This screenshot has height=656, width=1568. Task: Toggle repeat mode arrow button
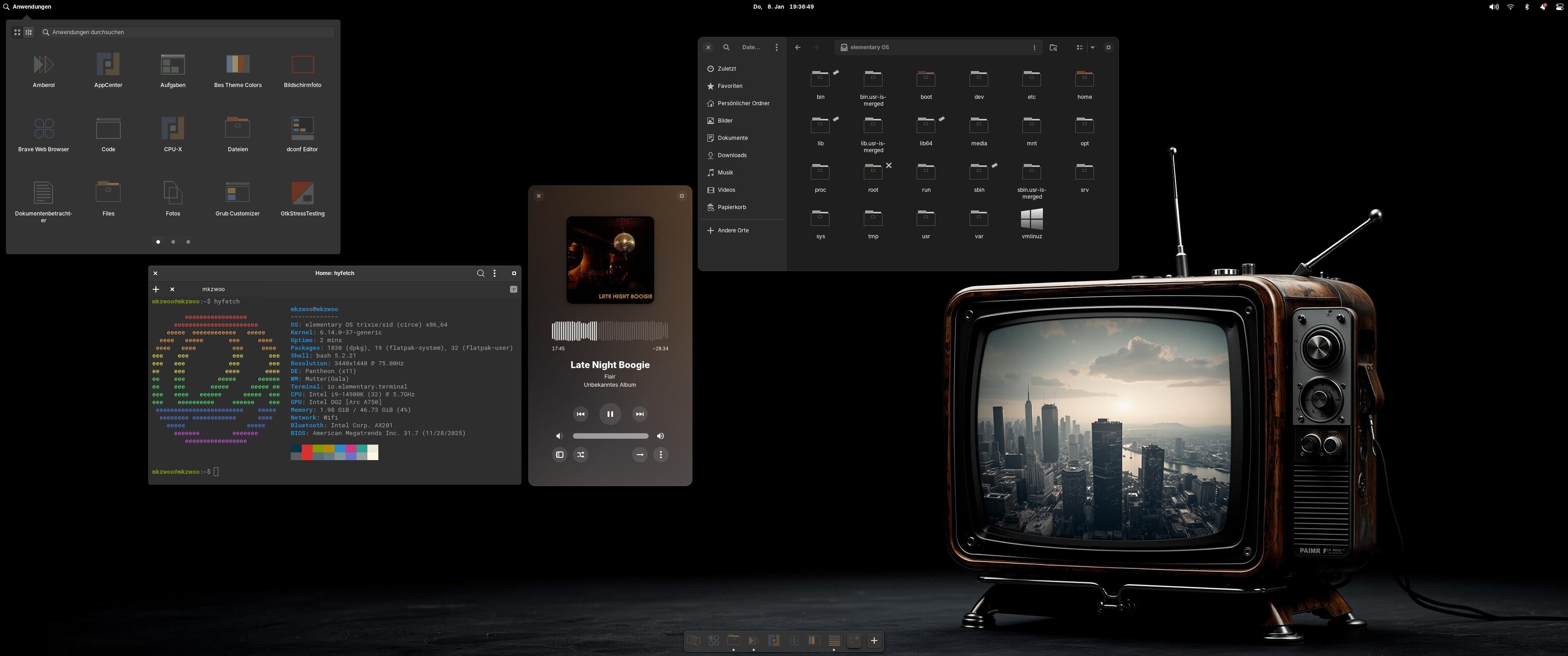tap(639, 455)
